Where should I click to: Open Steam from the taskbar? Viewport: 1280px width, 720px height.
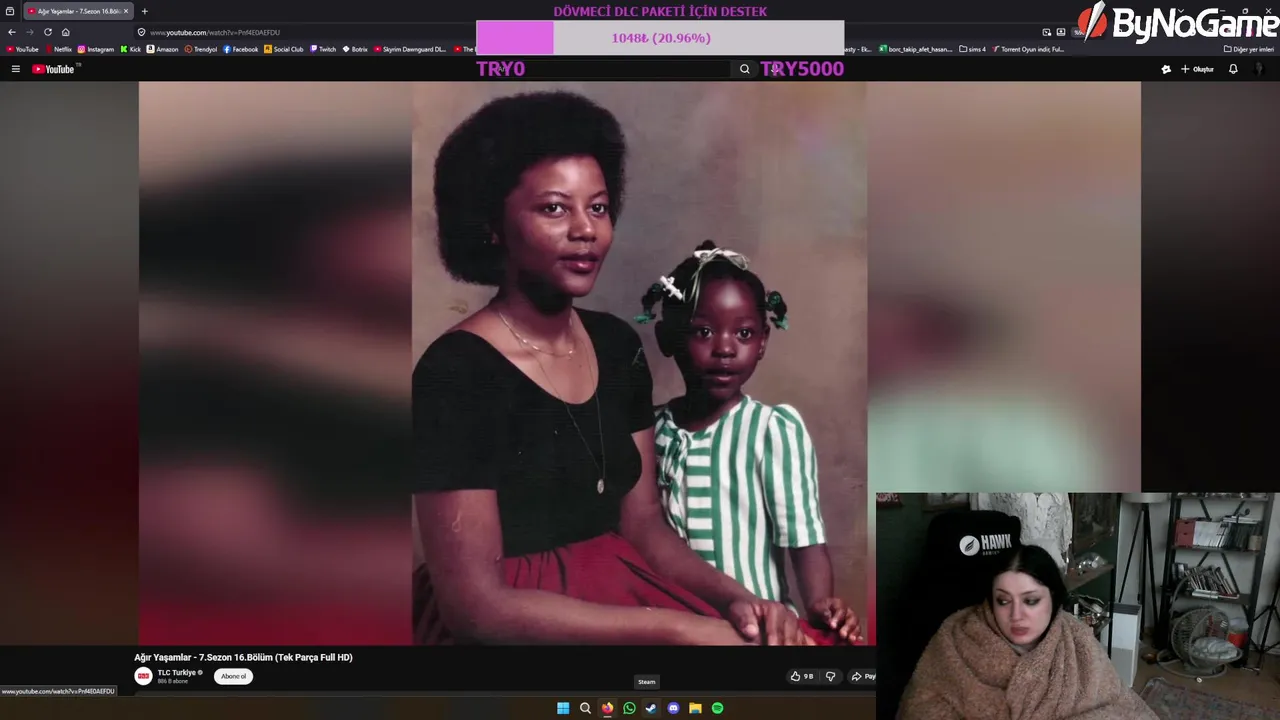651,708
